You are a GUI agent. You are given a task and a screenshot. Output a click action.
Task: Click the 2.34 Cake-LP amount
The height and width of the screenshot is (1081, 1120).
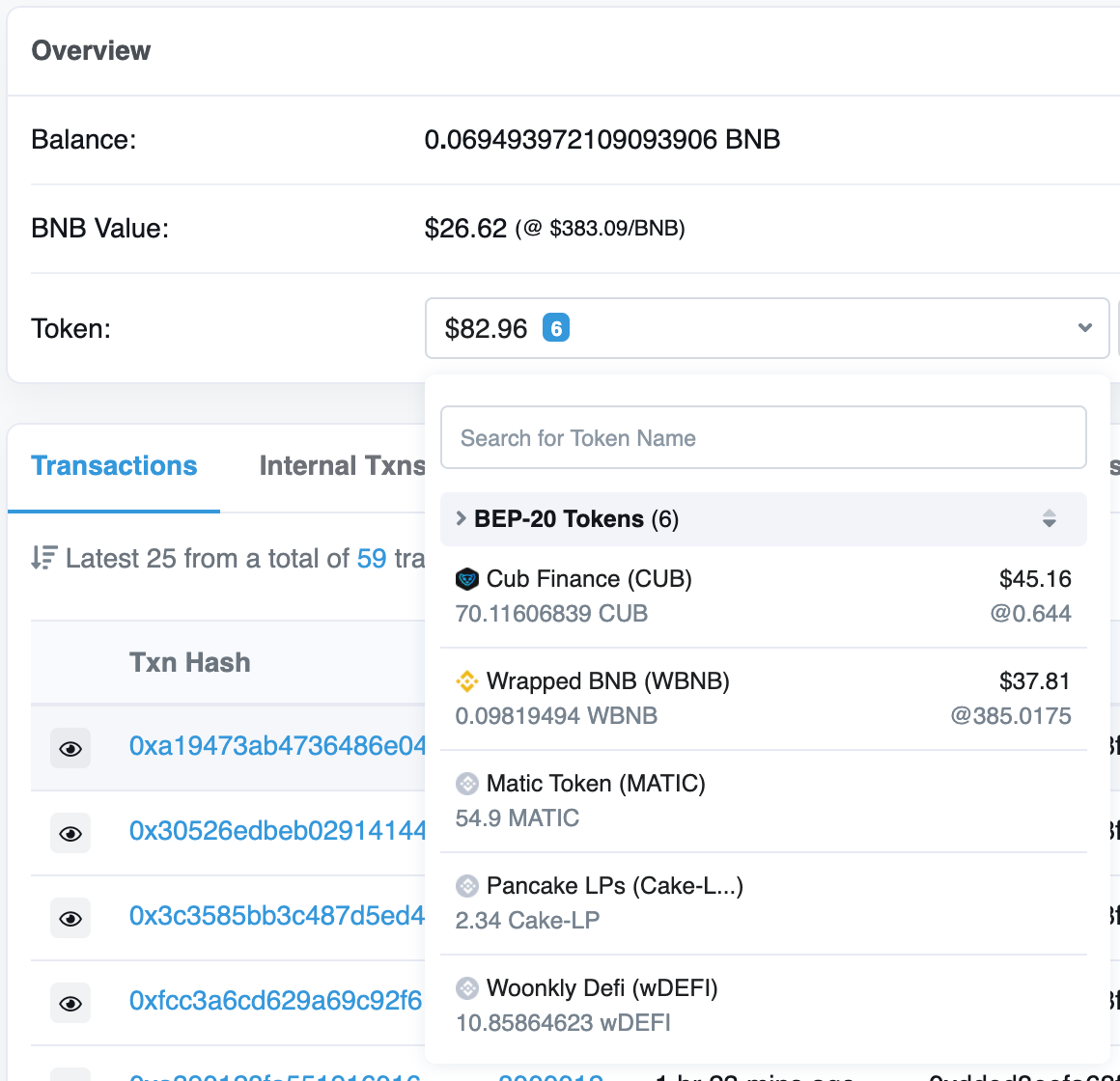[527, 921]
